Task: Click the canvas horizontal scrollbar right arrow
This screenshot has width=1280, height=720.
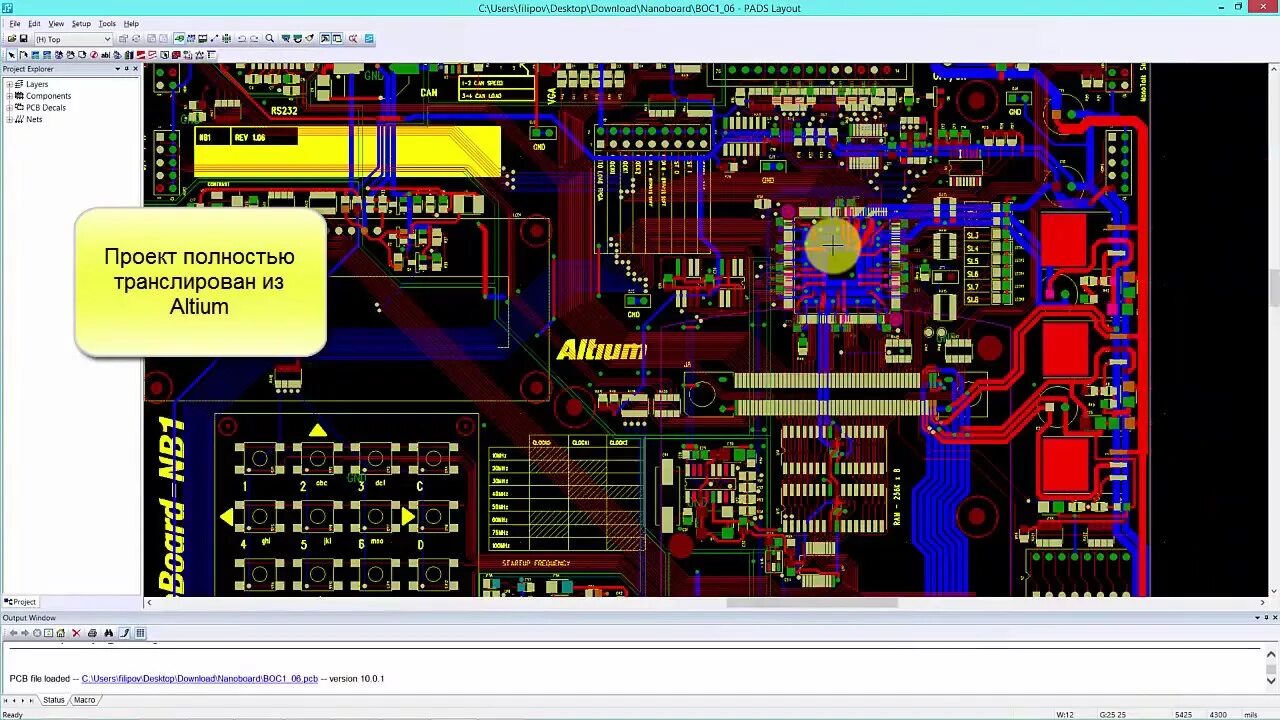Action: [x=1262, y=602]
